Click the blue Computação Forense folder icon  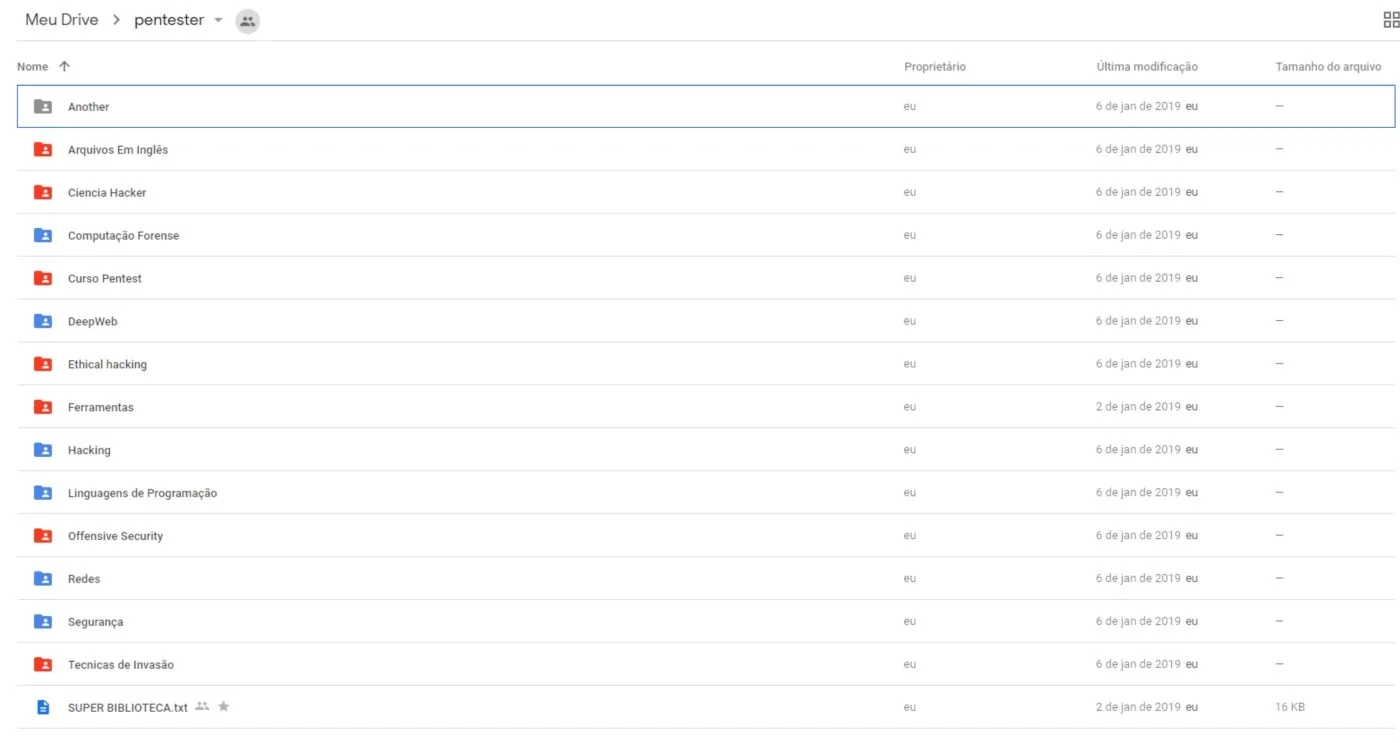(43, 235)
